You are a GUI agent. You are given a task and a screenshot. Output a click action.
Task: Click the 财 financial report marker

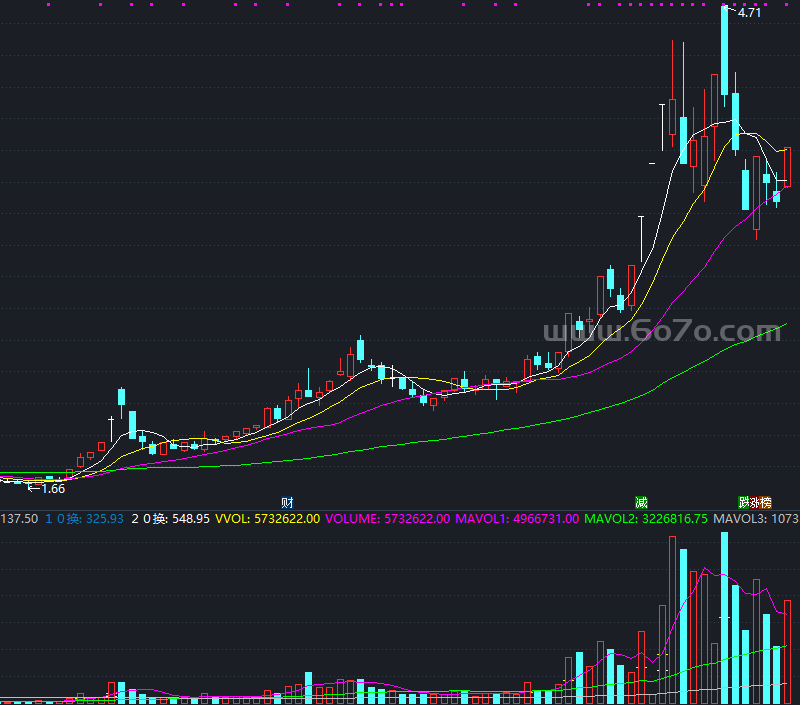(287, 502)
